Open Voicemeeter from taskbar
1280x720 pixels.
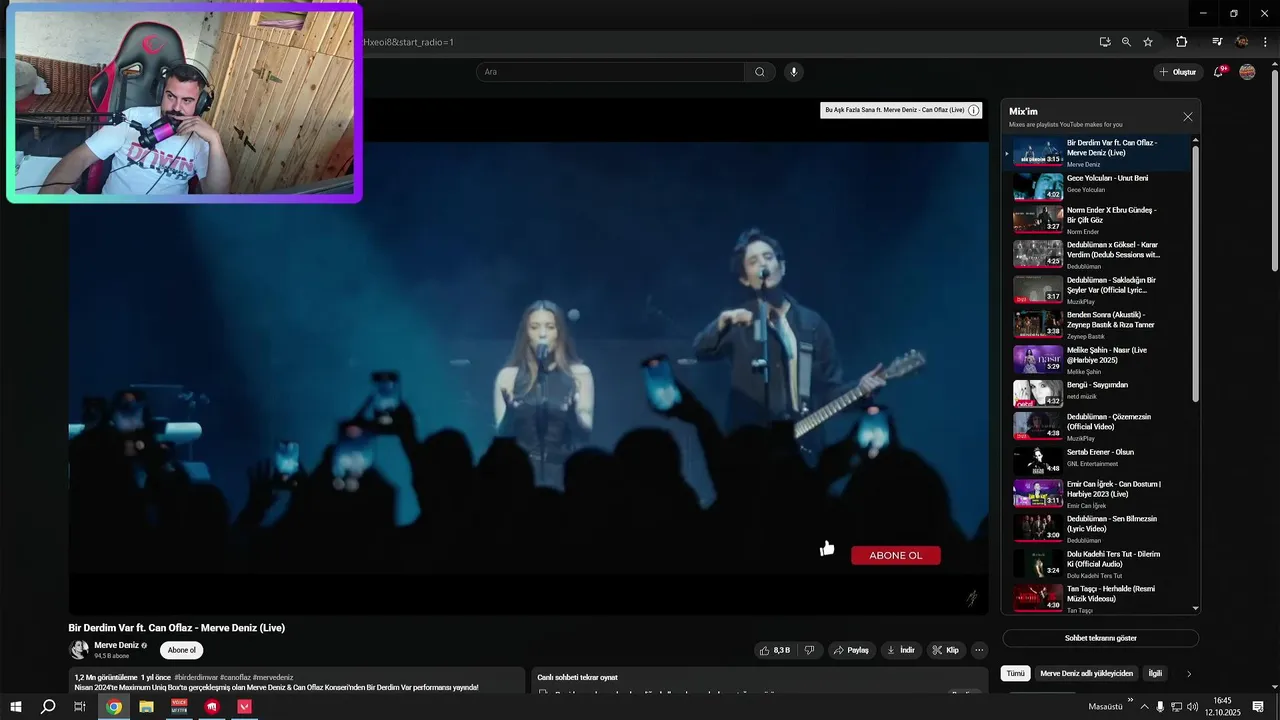pyautogui.click(x=179, y=706)
